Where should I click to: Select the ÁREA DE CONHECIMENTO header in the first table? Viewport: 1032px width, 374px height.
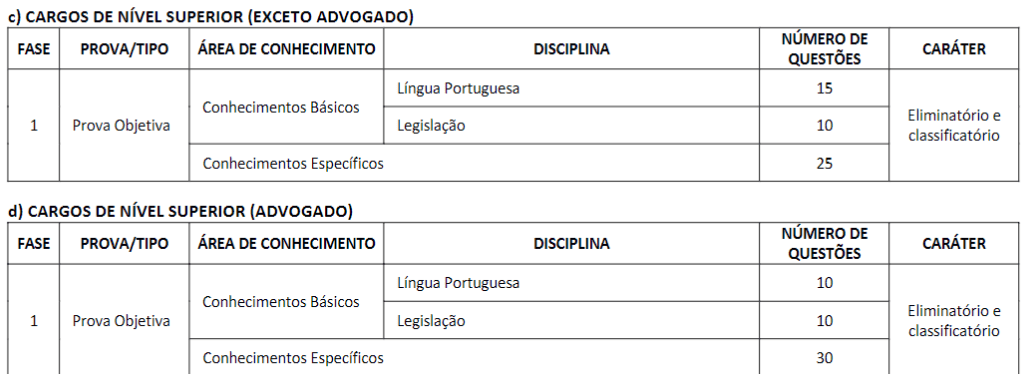coord(286,49)
